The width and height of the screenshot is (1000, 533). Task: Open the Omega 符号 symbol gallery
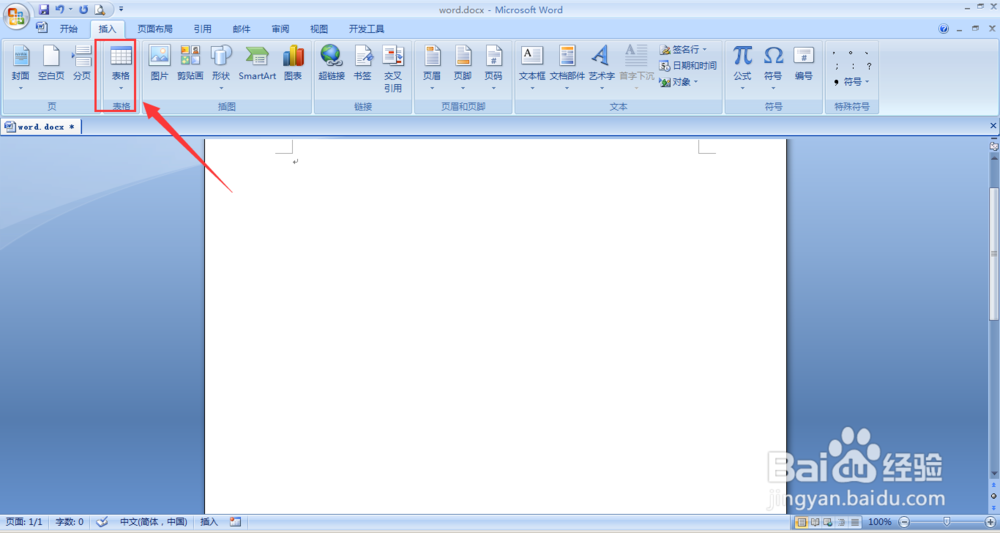pyautogui.click(x=773, y=68)
